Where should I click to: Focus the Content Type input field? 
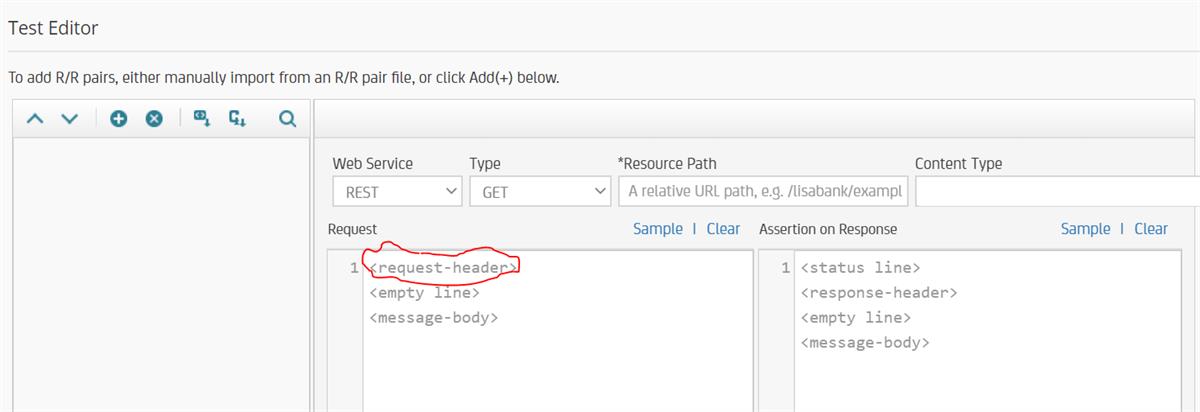(x=1057, y=191)
